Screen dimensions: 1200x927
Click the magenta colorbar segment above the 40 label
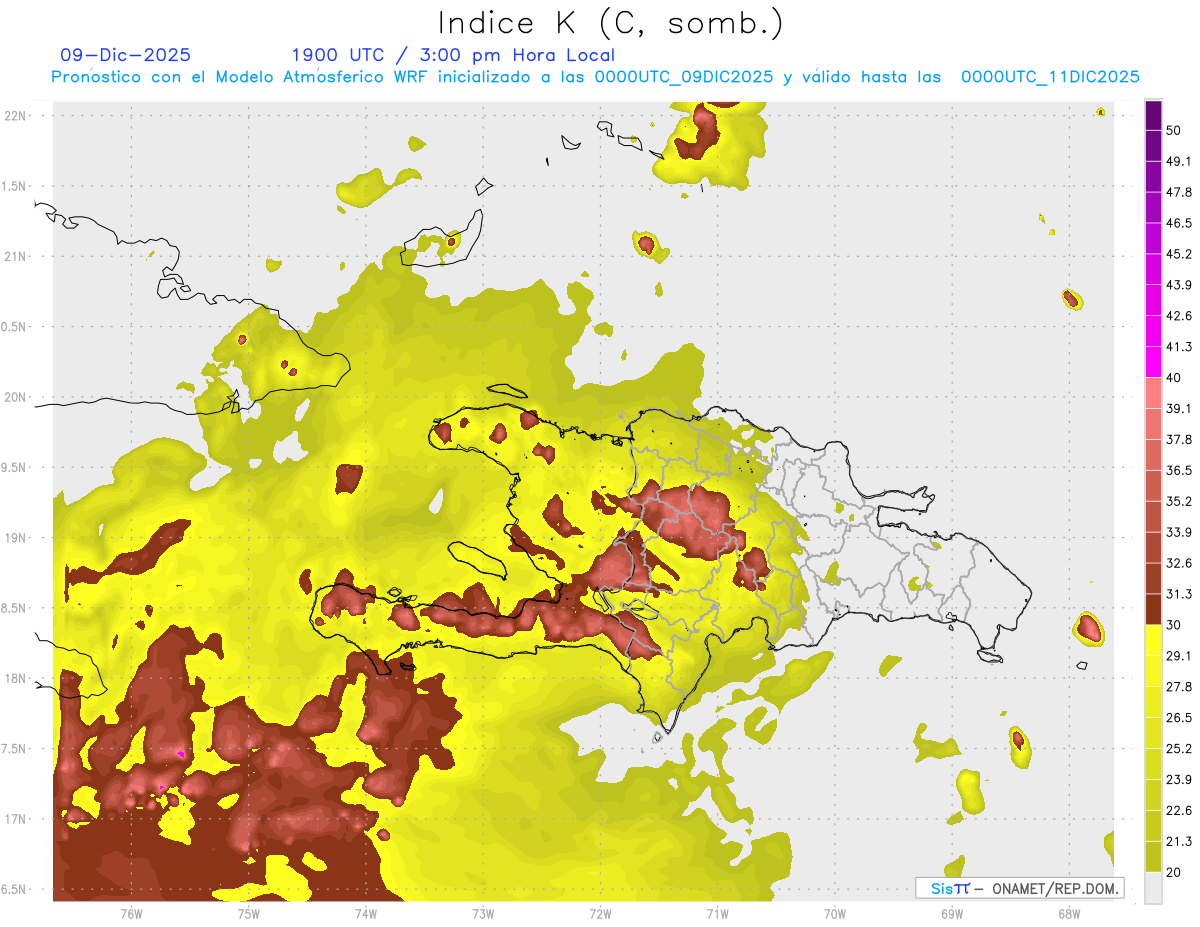tap(1154, 362)
